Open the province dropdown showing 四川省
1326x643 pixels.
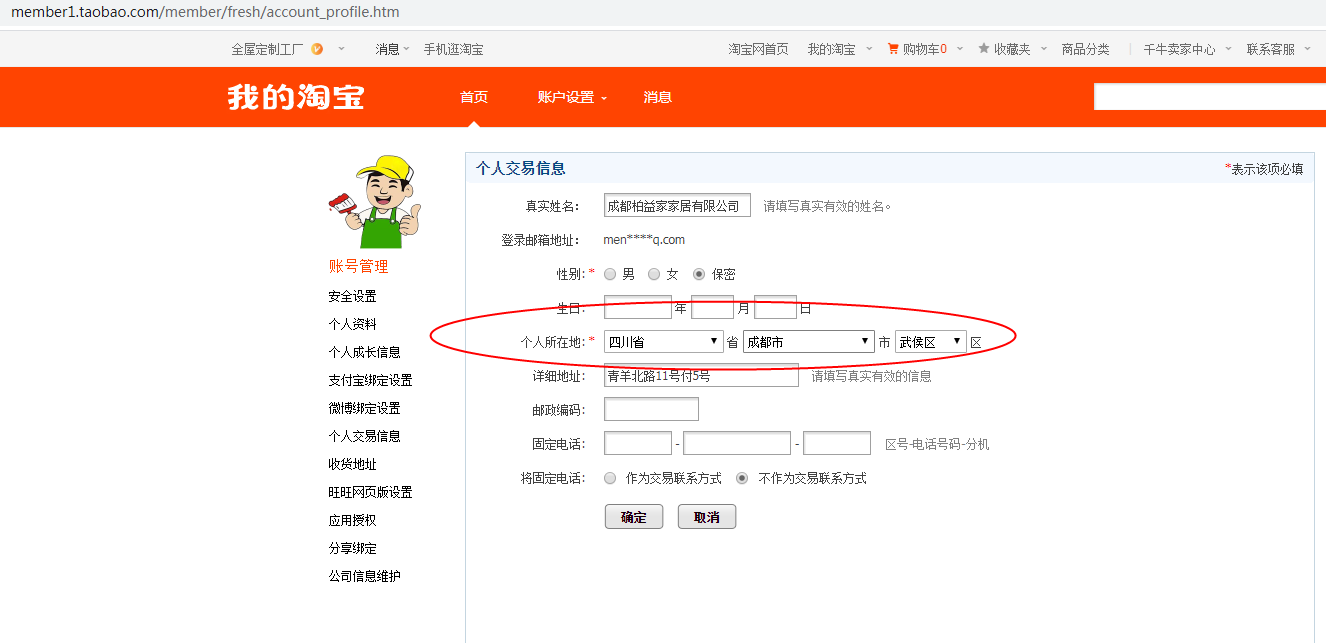click(664, 342)
